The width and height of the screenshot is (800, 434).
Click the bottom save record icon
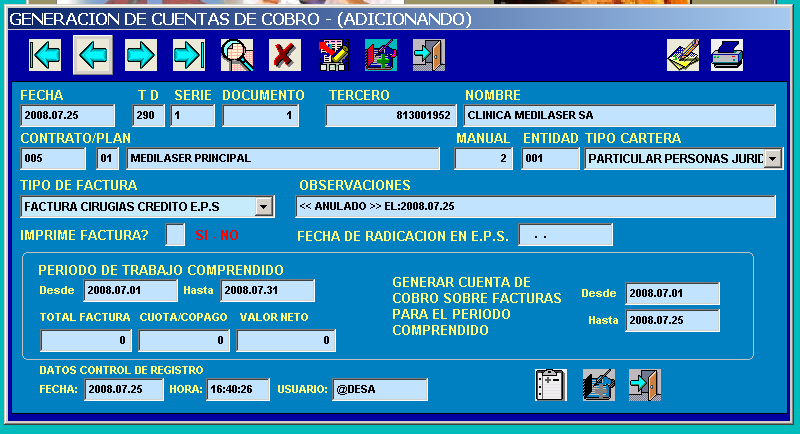coord(598,385)
